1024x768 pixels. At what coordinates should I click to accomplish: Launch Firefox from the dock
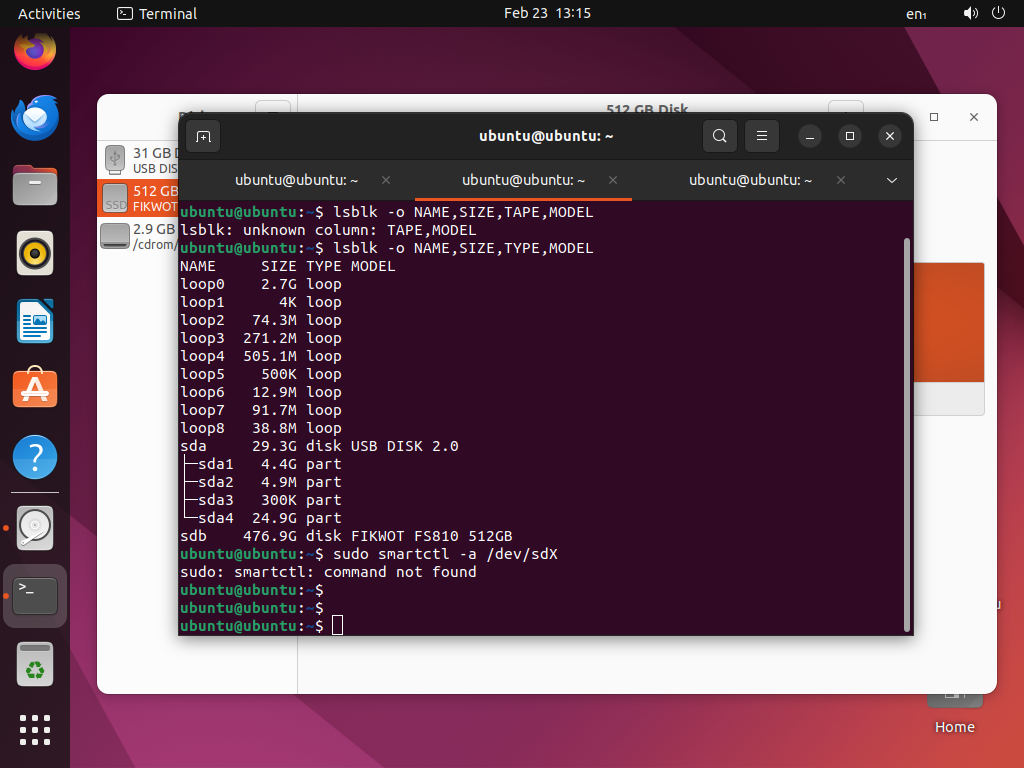coord(34,50)
